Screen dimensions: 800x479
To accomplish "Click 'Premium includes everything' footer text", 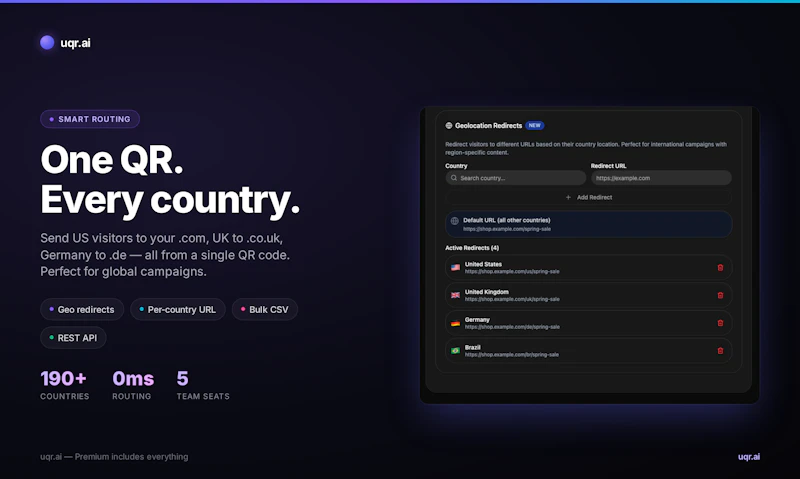I will pos(131,457).
